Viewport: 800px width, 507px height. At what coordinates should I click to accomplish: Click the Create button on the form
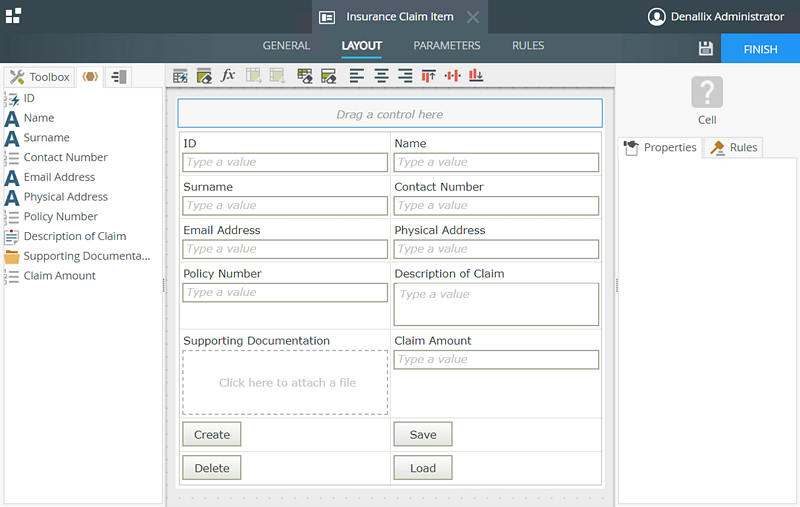click(x=212, y=434)
